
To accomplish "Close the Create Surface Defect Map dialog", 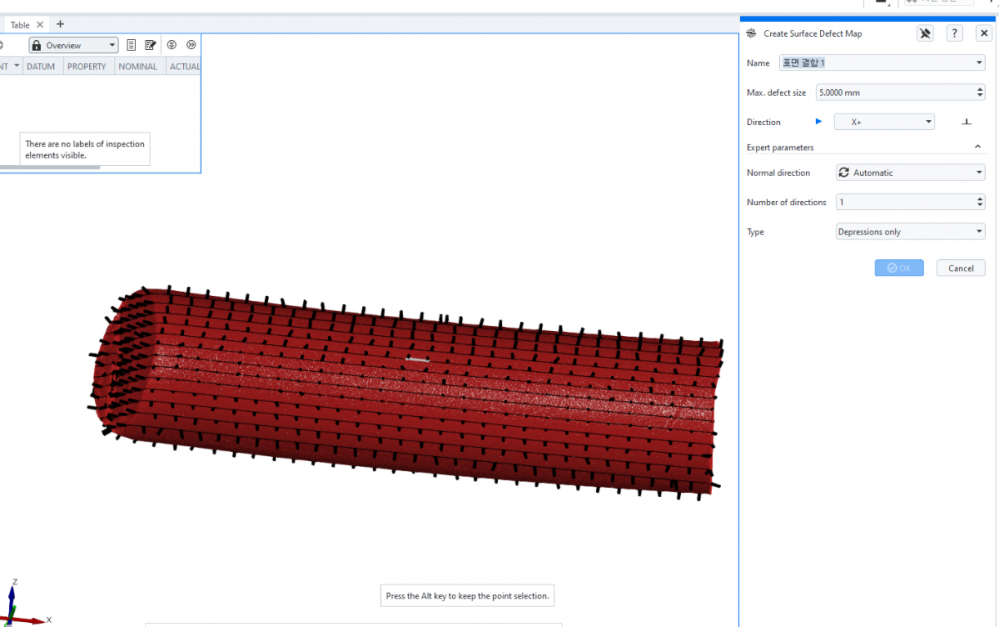I will (983, 33).
